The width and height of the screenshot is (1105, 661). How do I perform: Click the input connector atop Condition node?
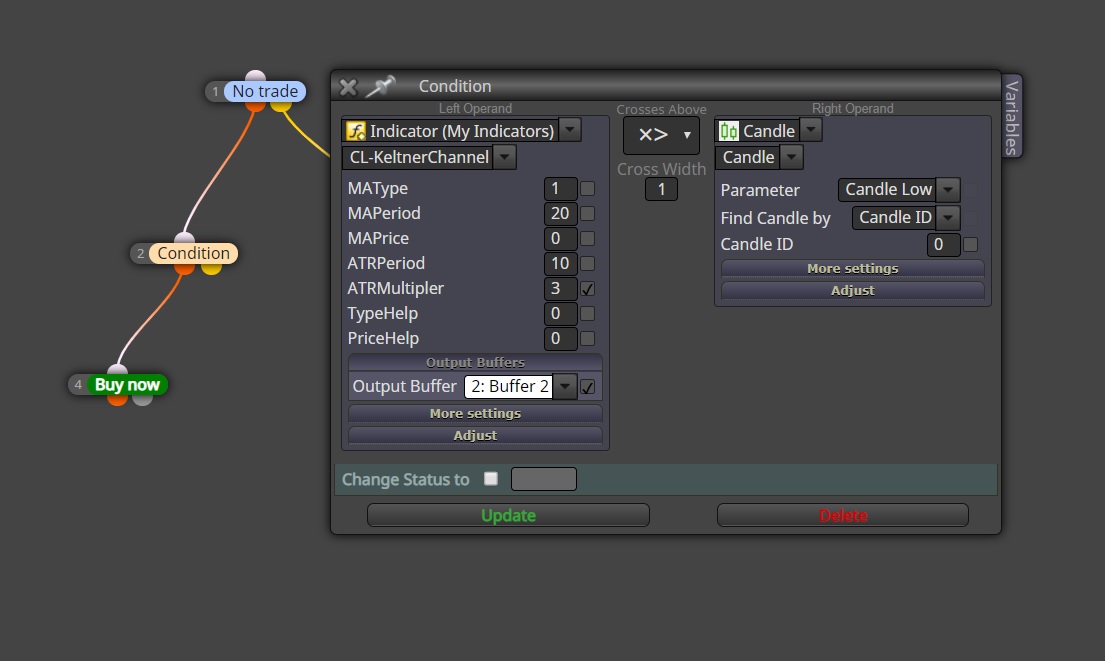pos(185,238)
